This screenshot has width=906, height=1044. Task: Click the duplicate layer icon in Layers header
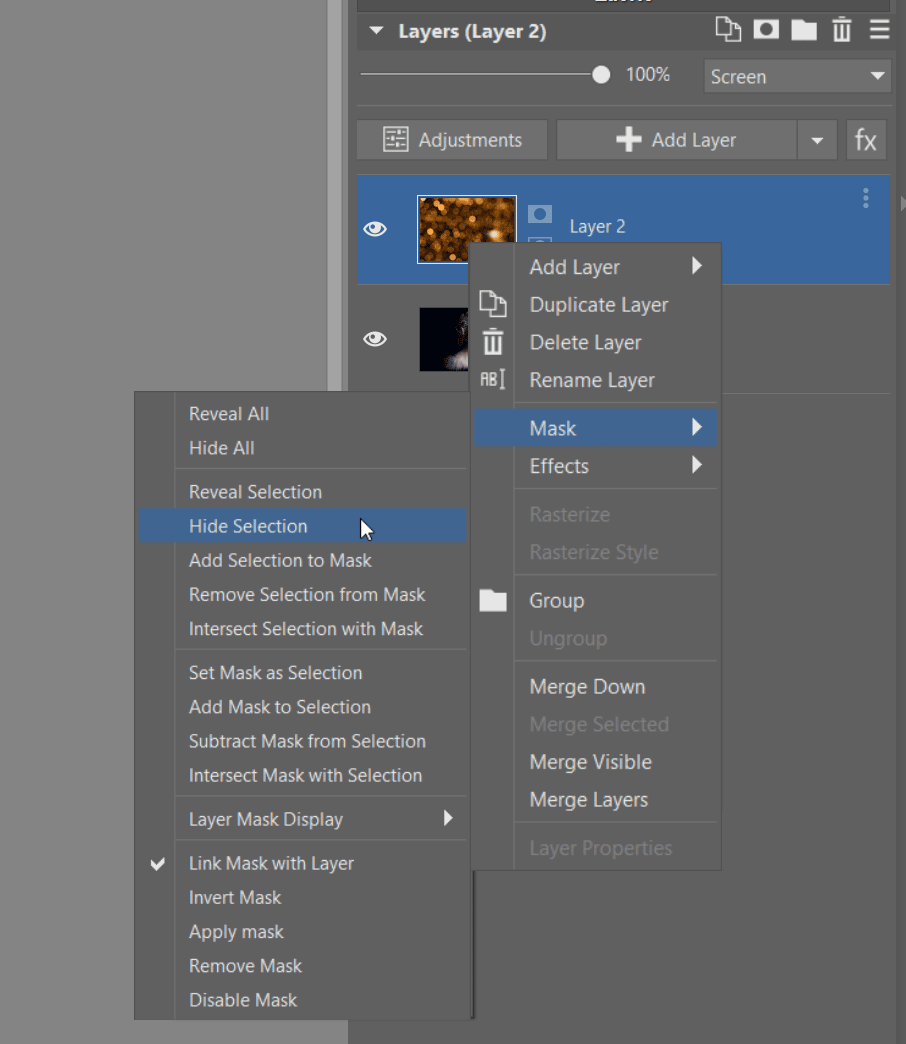click(x=728, y=30)
